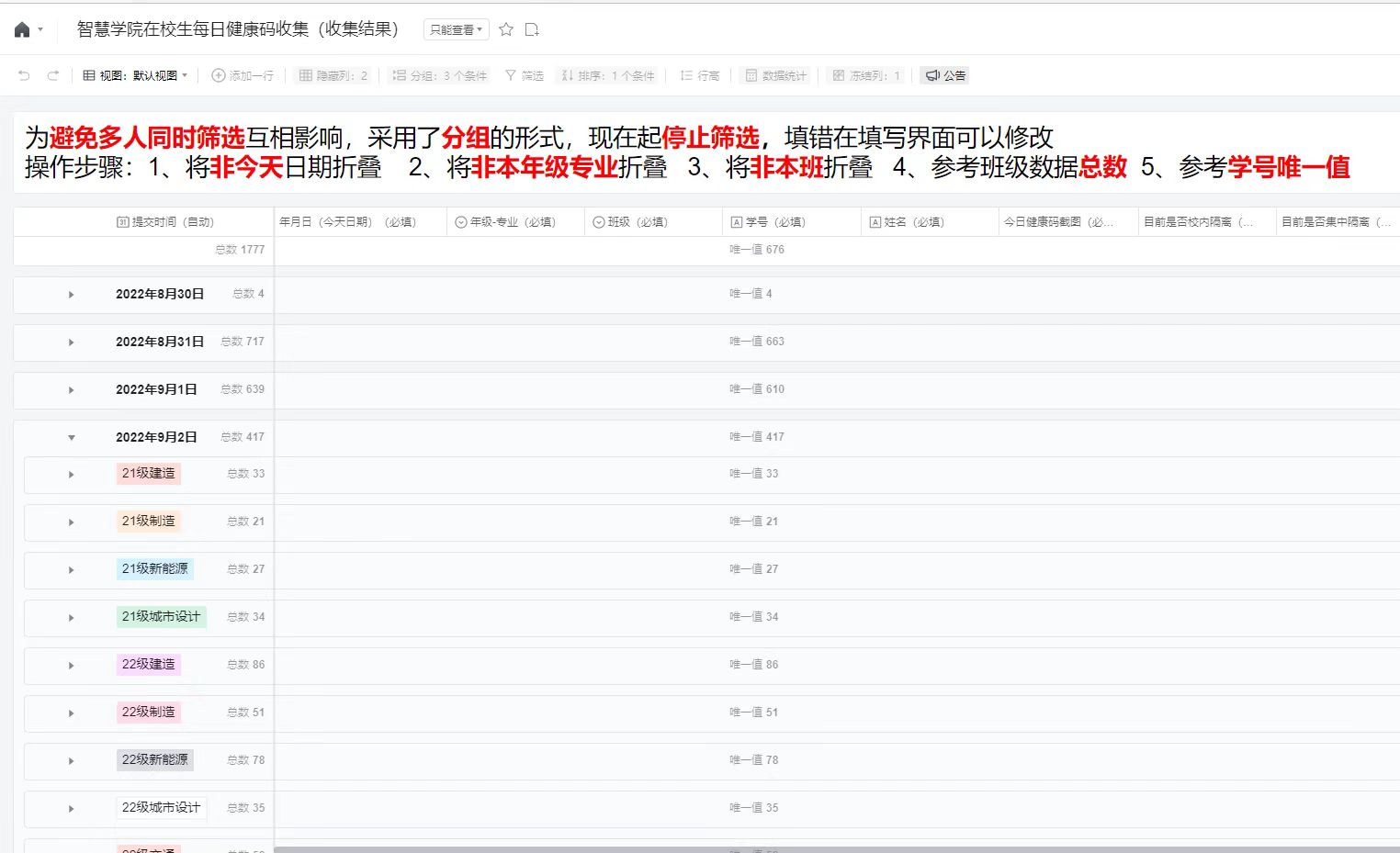The height and width of the screenshot is (853, 1400).
Task: Click the icon right of the star
Action: point(532,29)
